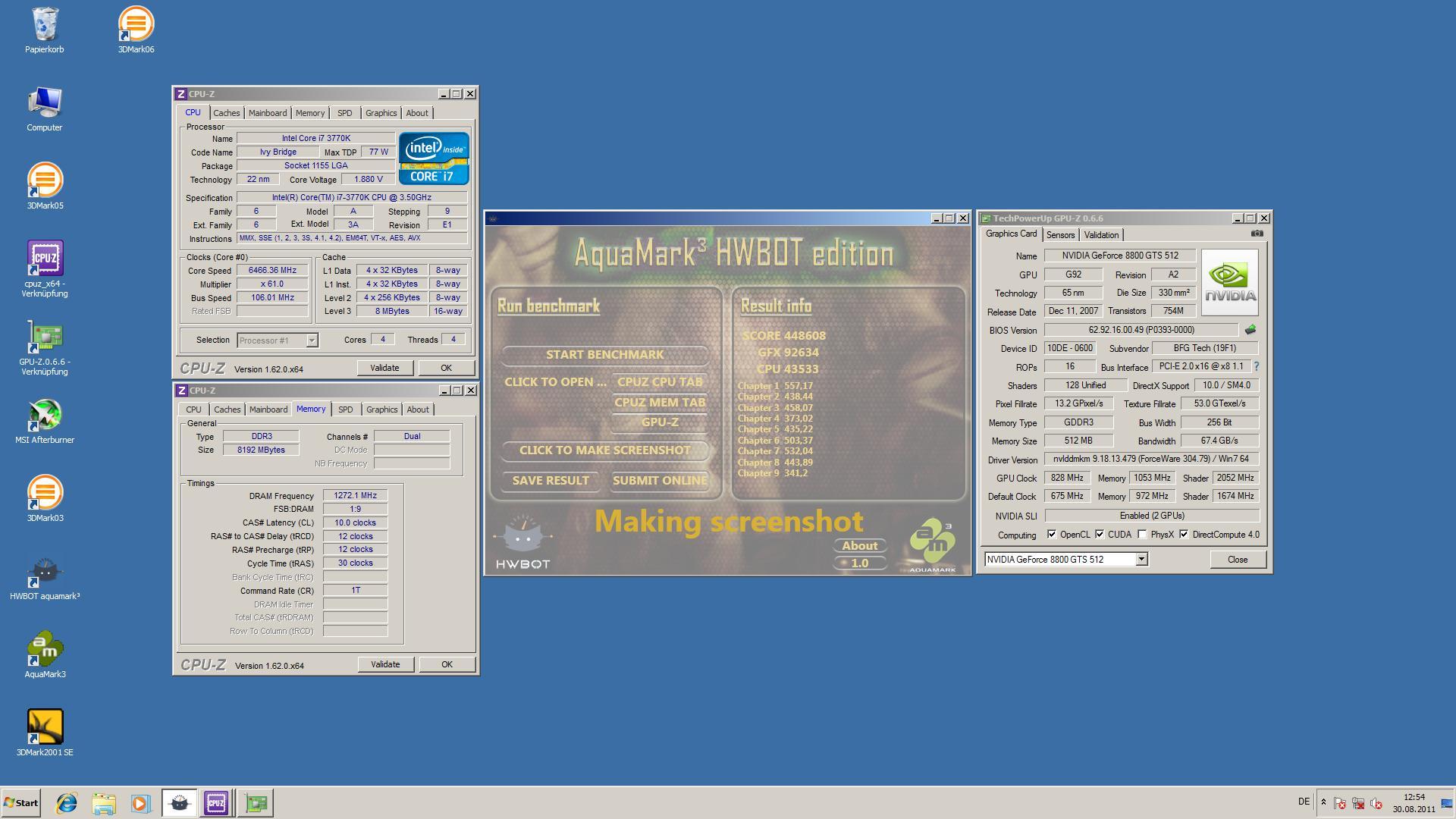Click Close button in GPU-Z
Screen dimensions: 1456x819
1238,560
